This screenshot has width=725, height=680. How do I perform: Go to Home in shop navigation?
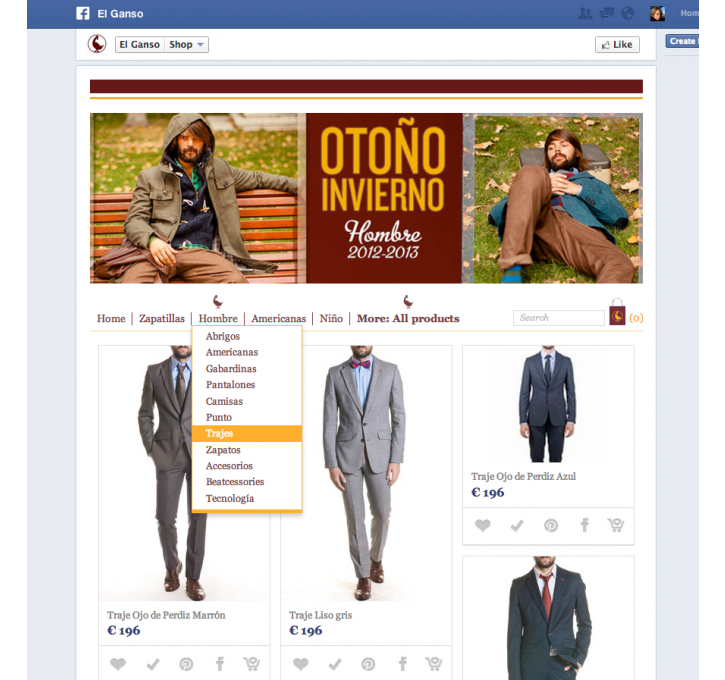pos(111,319)
